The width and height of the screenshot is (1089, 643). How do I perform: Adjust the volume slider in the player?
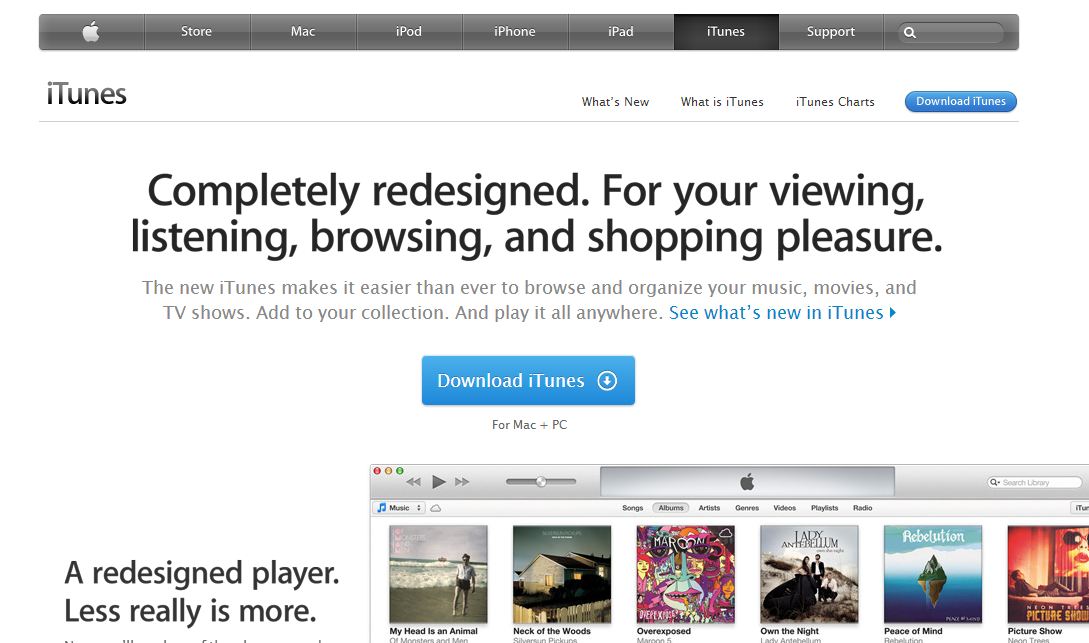tap(542, 482)
